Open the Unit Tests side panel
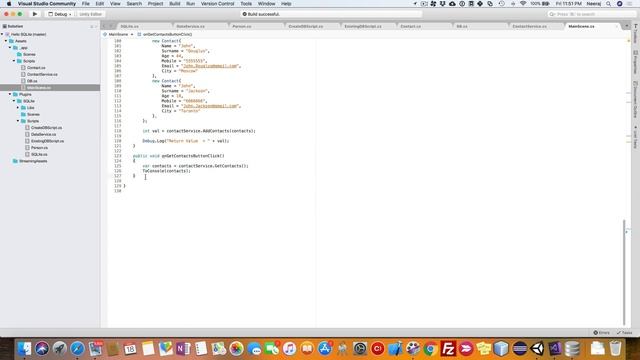The image size is (640, 360). pos(636,138)
